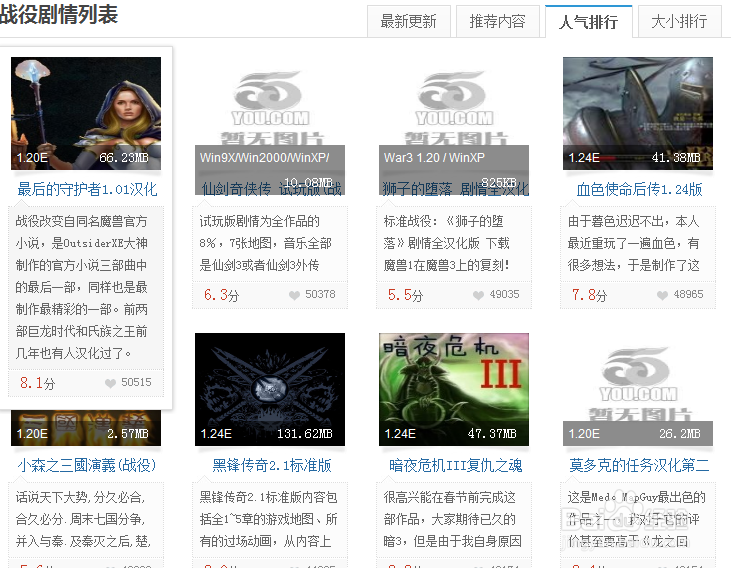Open the 暗夜危机III复仇之魂 title link
The image size is (731, 568).
(x=455, y=465)
